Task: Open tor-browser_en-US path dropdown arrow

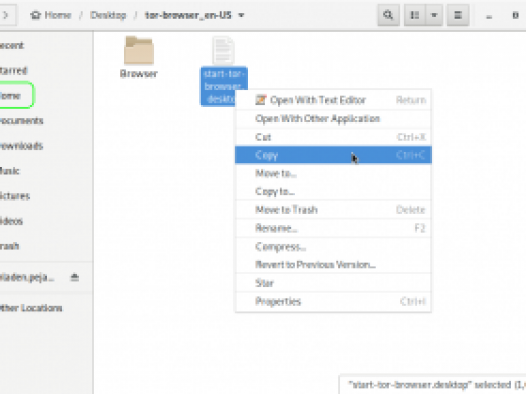Action: point(241,15)
